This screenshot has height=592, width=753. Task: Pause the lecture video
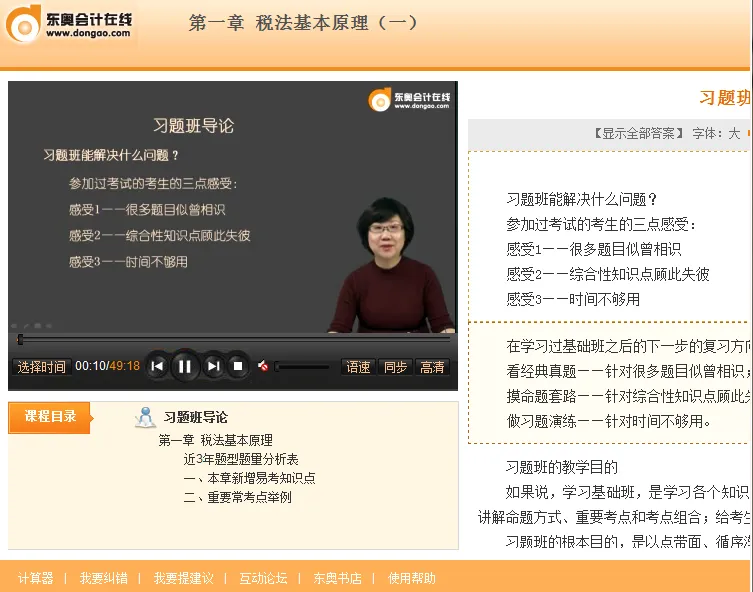185,366
